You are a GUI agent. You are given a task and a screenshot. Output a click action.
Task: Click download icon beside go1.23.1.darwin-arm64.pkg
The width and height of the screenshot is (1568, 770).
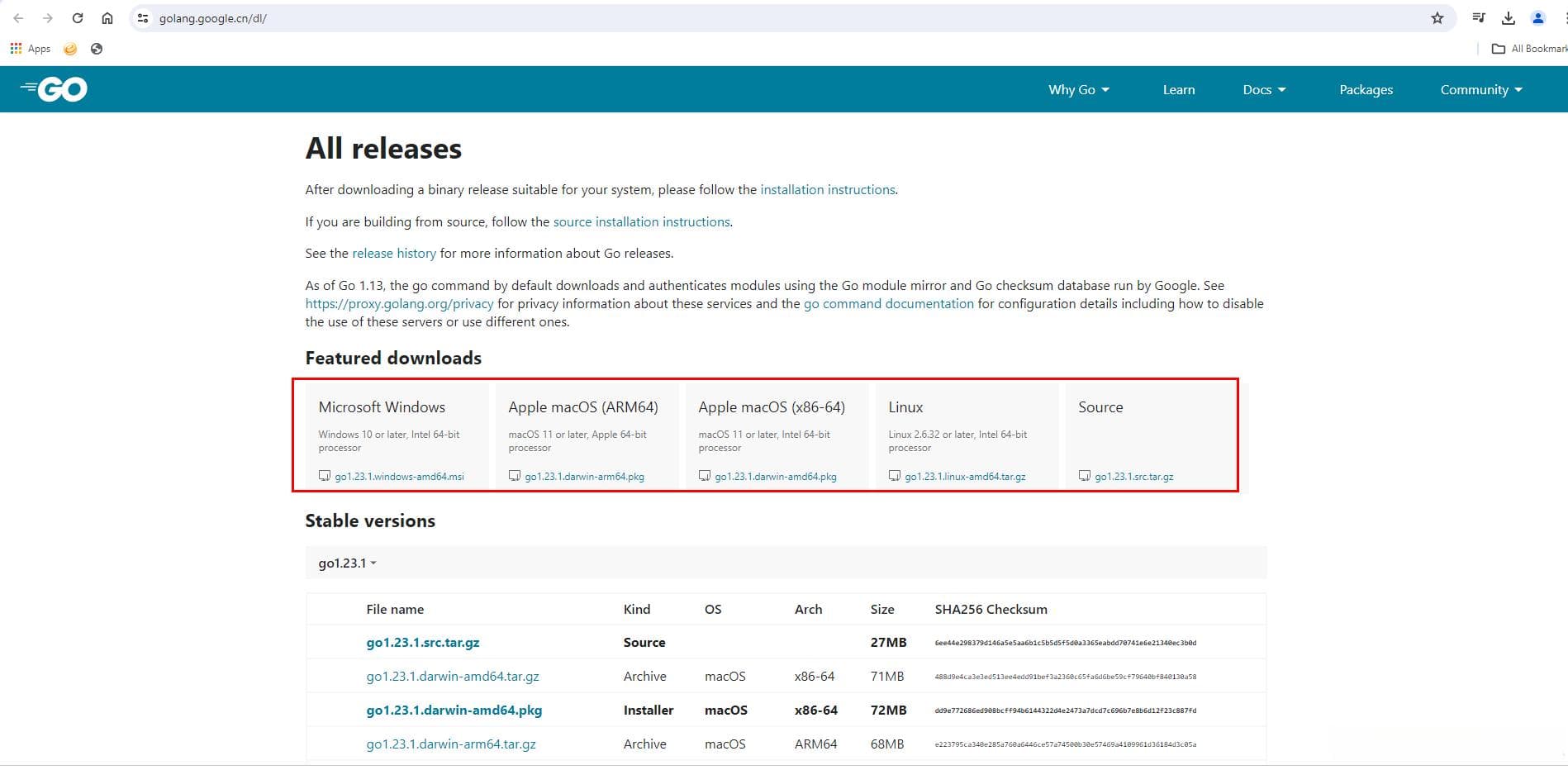515,476
